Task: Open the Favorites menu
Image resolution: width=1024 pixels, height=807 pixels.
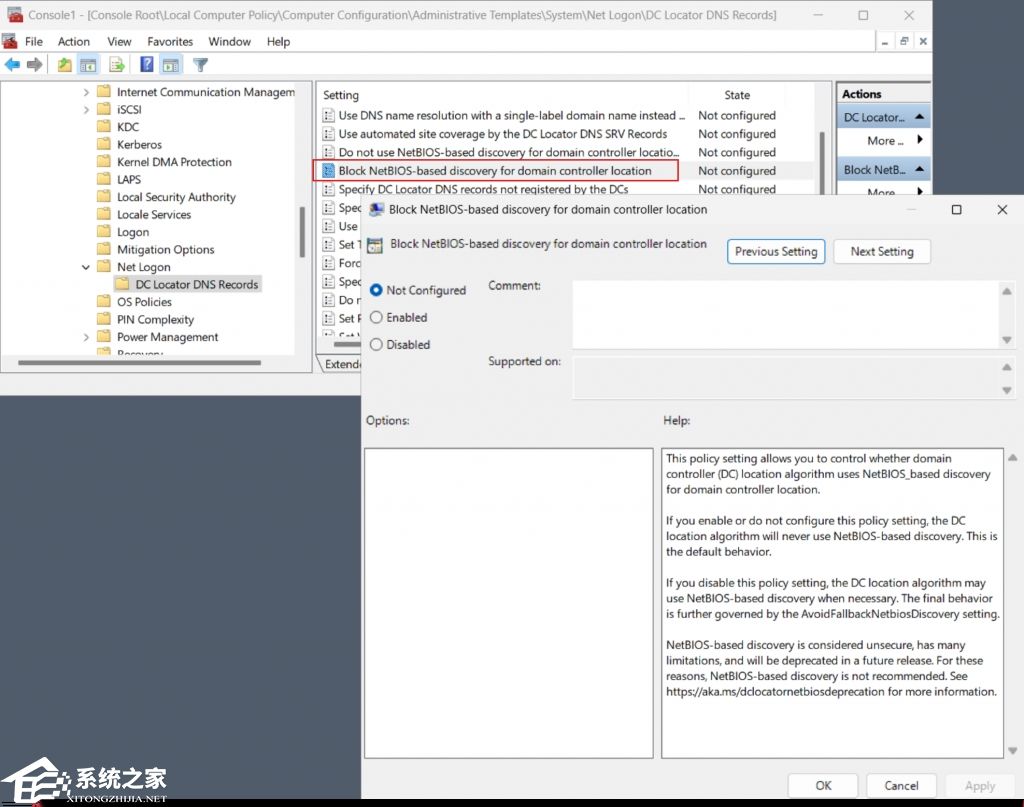Action: click(170, 41)
